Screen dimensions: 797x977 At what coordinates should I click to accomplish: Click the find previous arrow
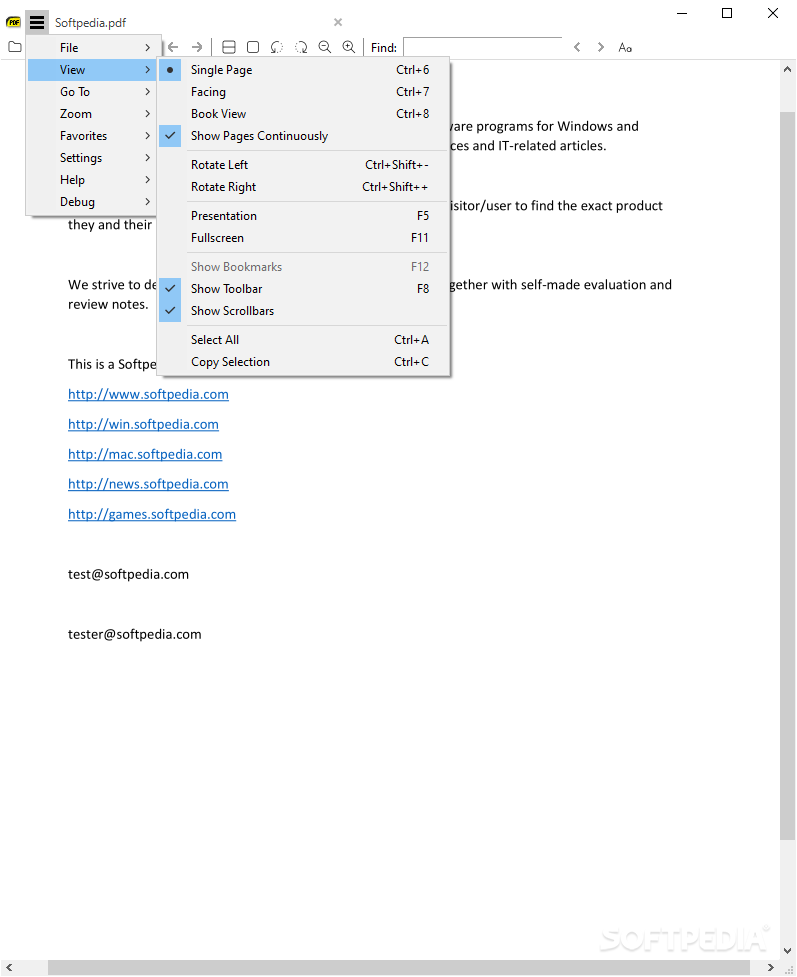coord(577,47)
